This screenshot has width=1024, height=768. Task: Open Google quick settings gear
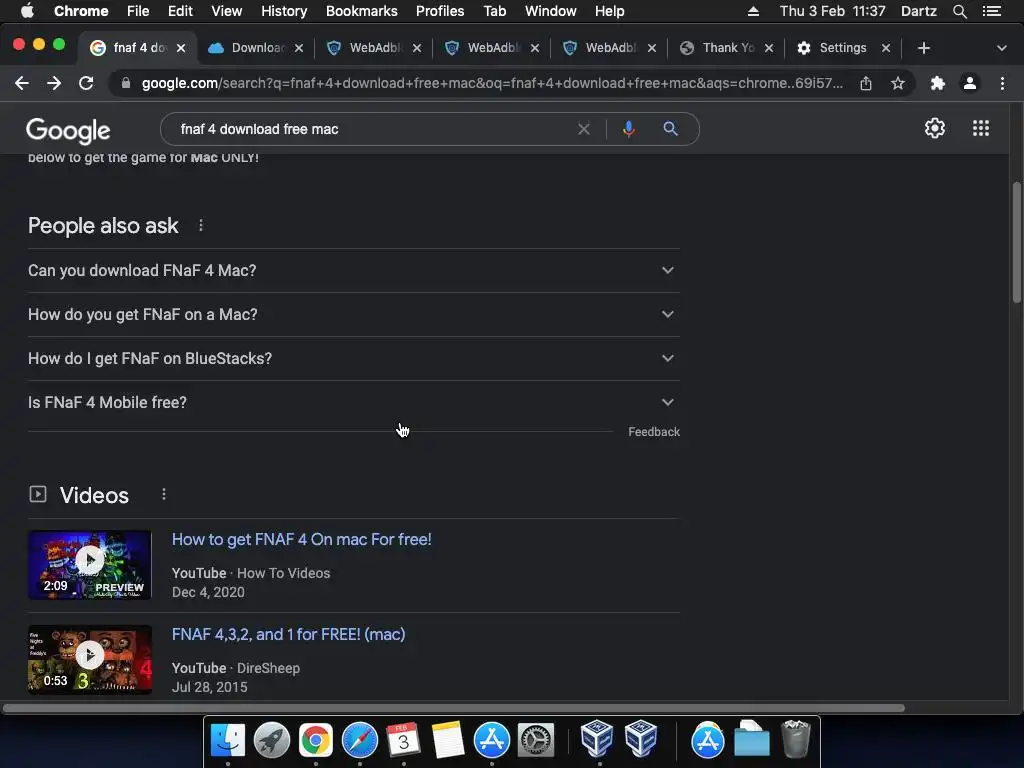(x=935, y=128)
